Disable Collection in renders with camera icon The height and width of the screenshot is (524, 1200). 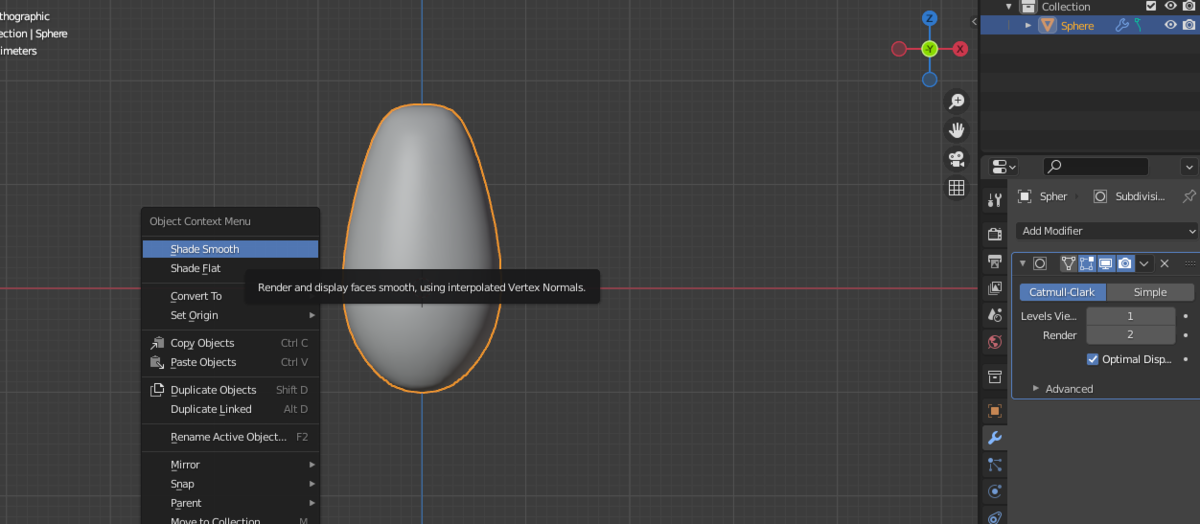pyautogui.click(x=1189, y=6)
